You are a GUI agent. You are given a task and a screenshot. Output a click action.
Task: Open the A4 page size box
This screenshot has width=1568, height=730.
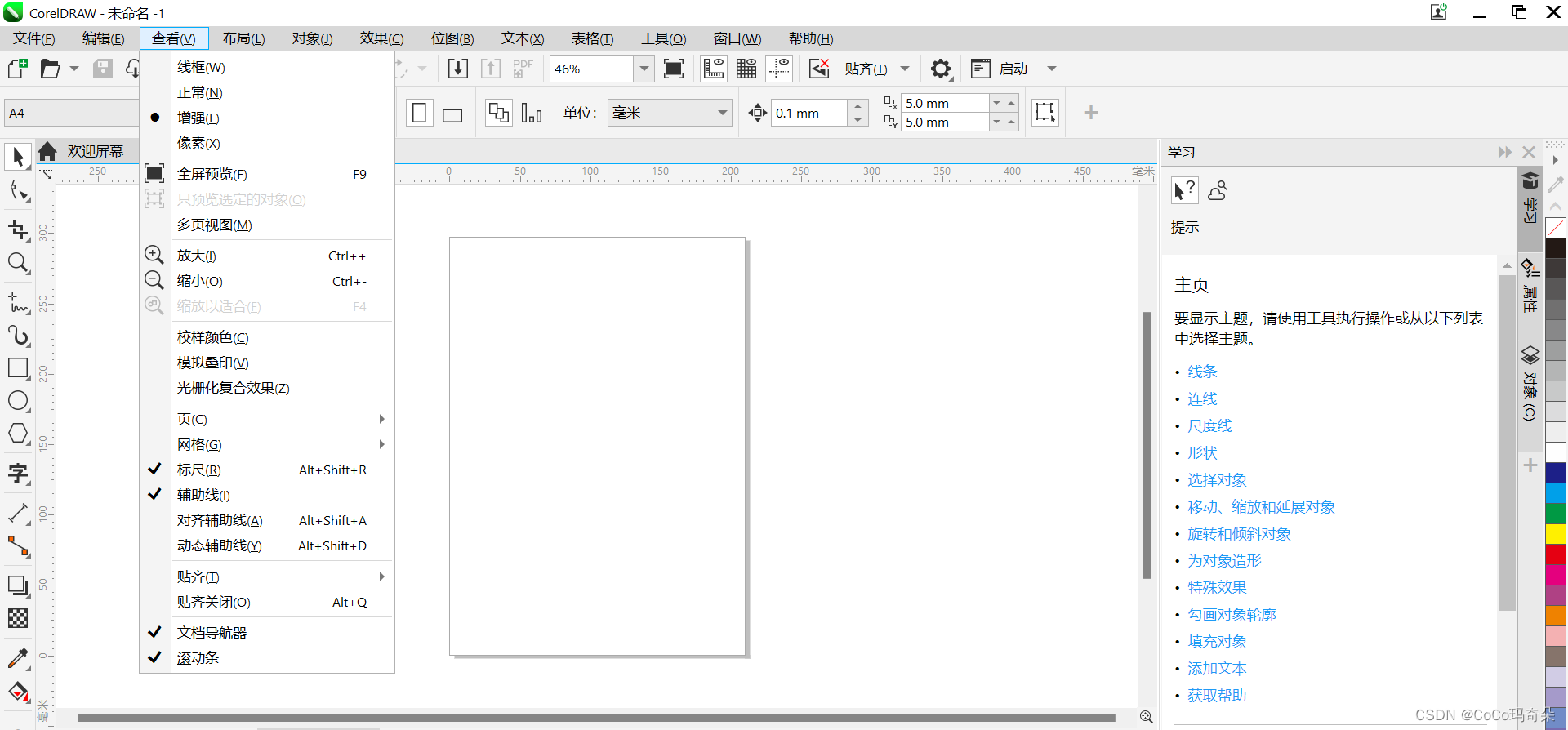[72, 113]
